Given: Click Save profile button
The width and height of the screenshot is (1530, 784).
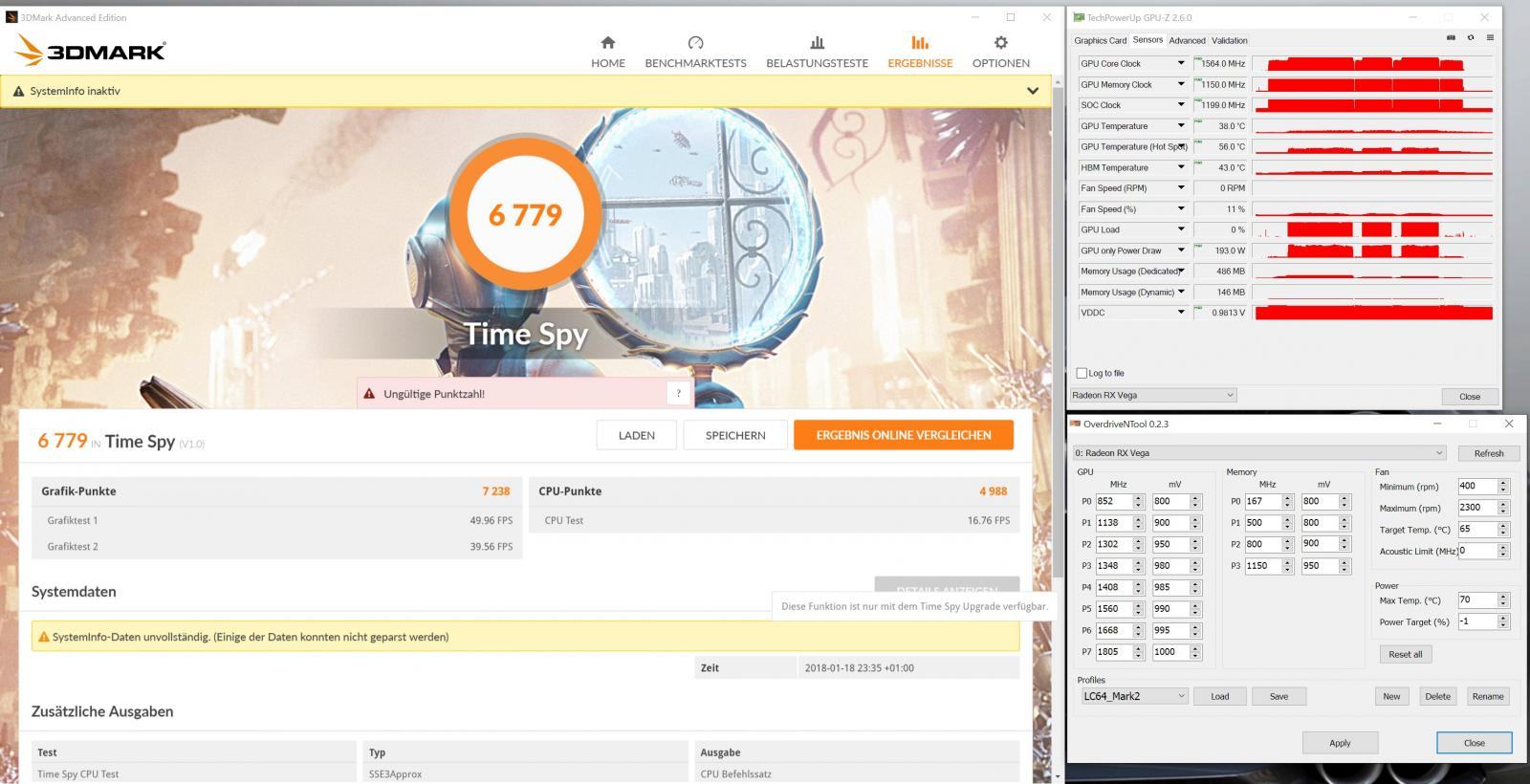Looking at the screenshot, I should coord(1279,696).
